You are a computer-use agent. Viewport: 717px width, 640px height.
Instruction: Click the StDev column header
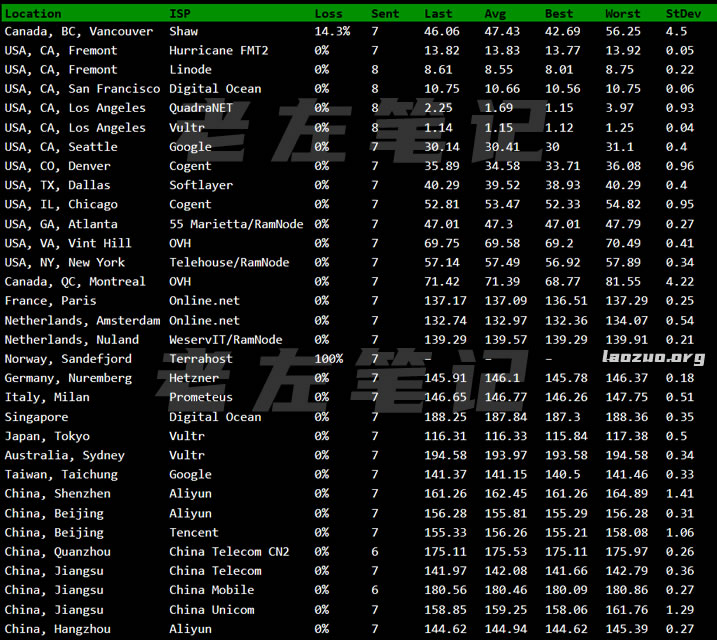[x=683, y=14]
